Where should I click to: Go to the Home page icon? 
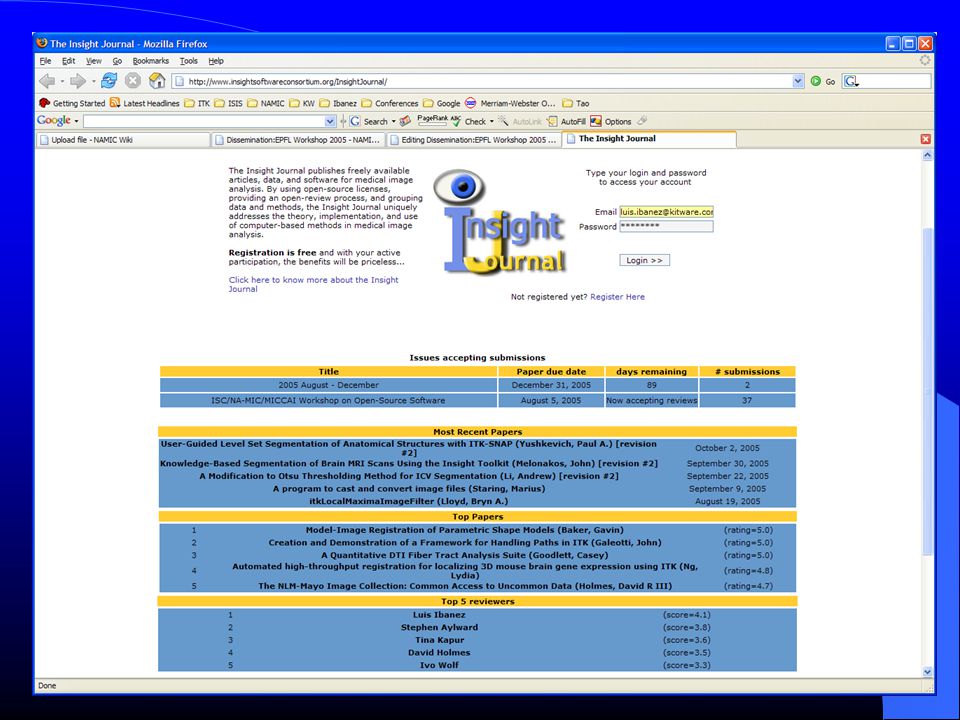[157, 81]
